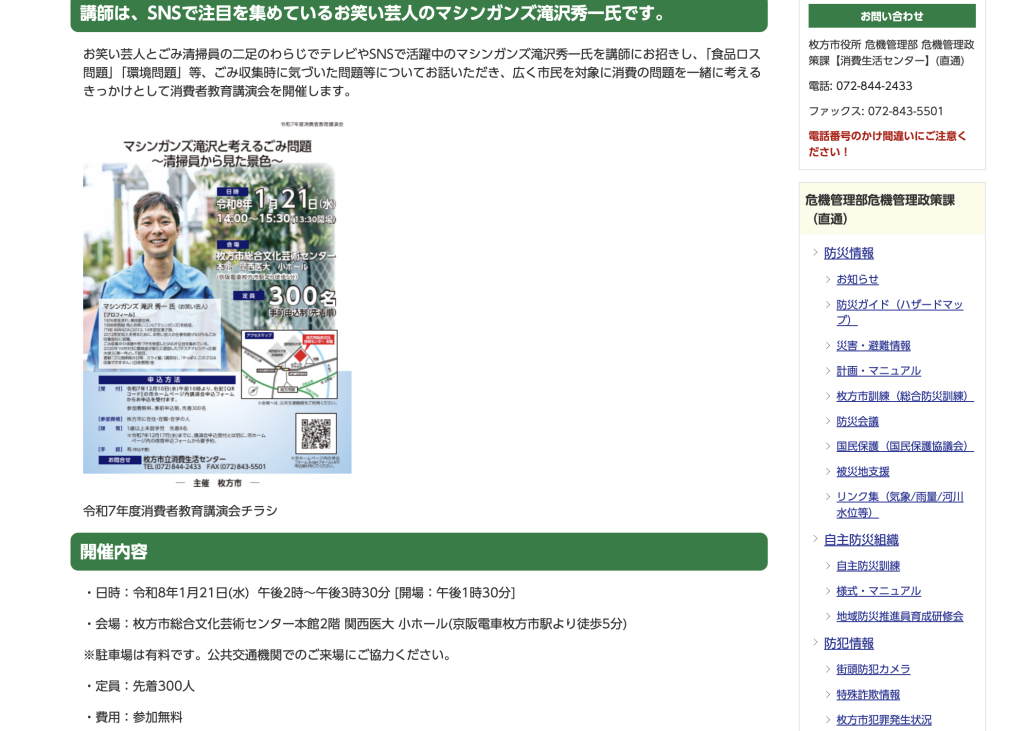Open 様式・マニュアル under 自主防災組織
The height and width of the screenshot is (731, 1024).
tap(878, 591)
